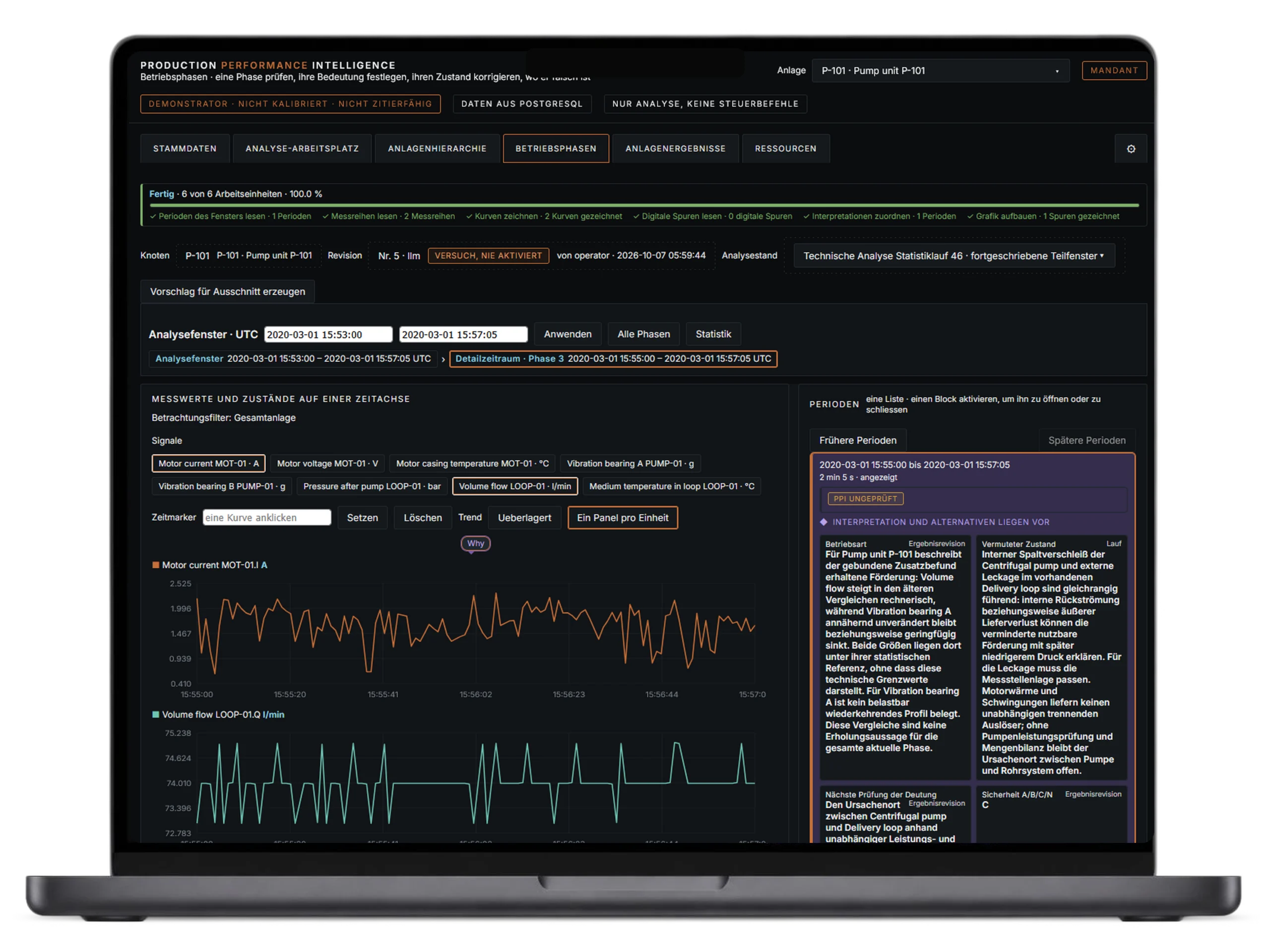Open the settings gear icon
The image size is (1270, 952).
pos(1131,149)
